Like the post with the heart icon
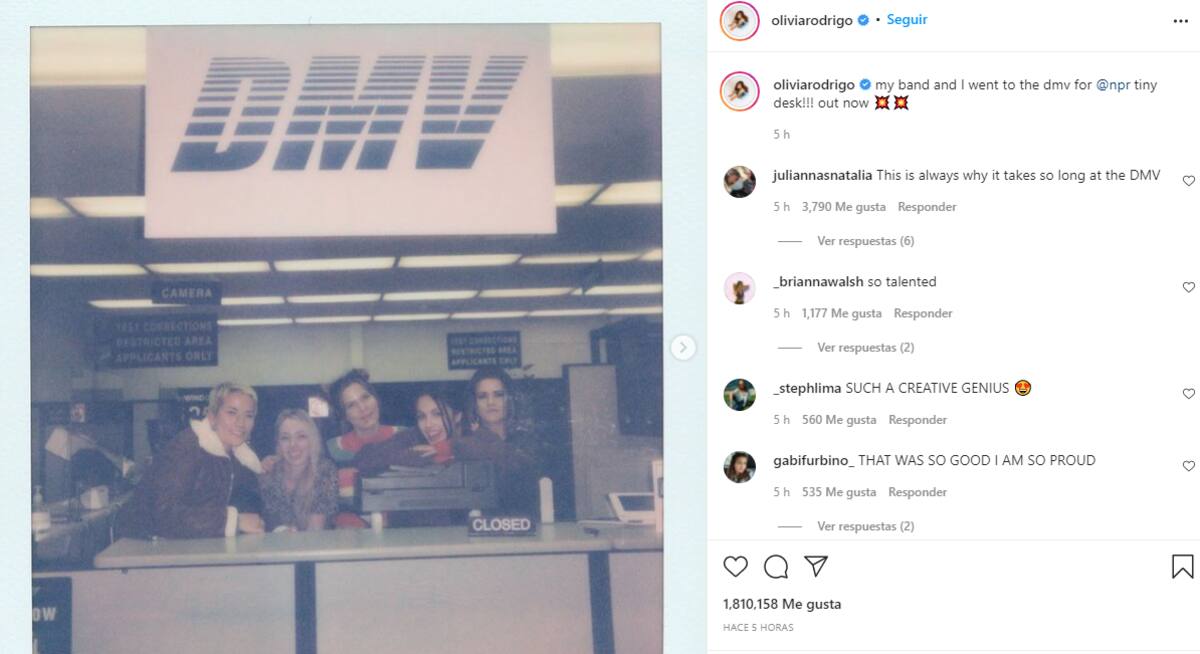Viewport: 1200px width, 654px height. click(x=735, y=567)
